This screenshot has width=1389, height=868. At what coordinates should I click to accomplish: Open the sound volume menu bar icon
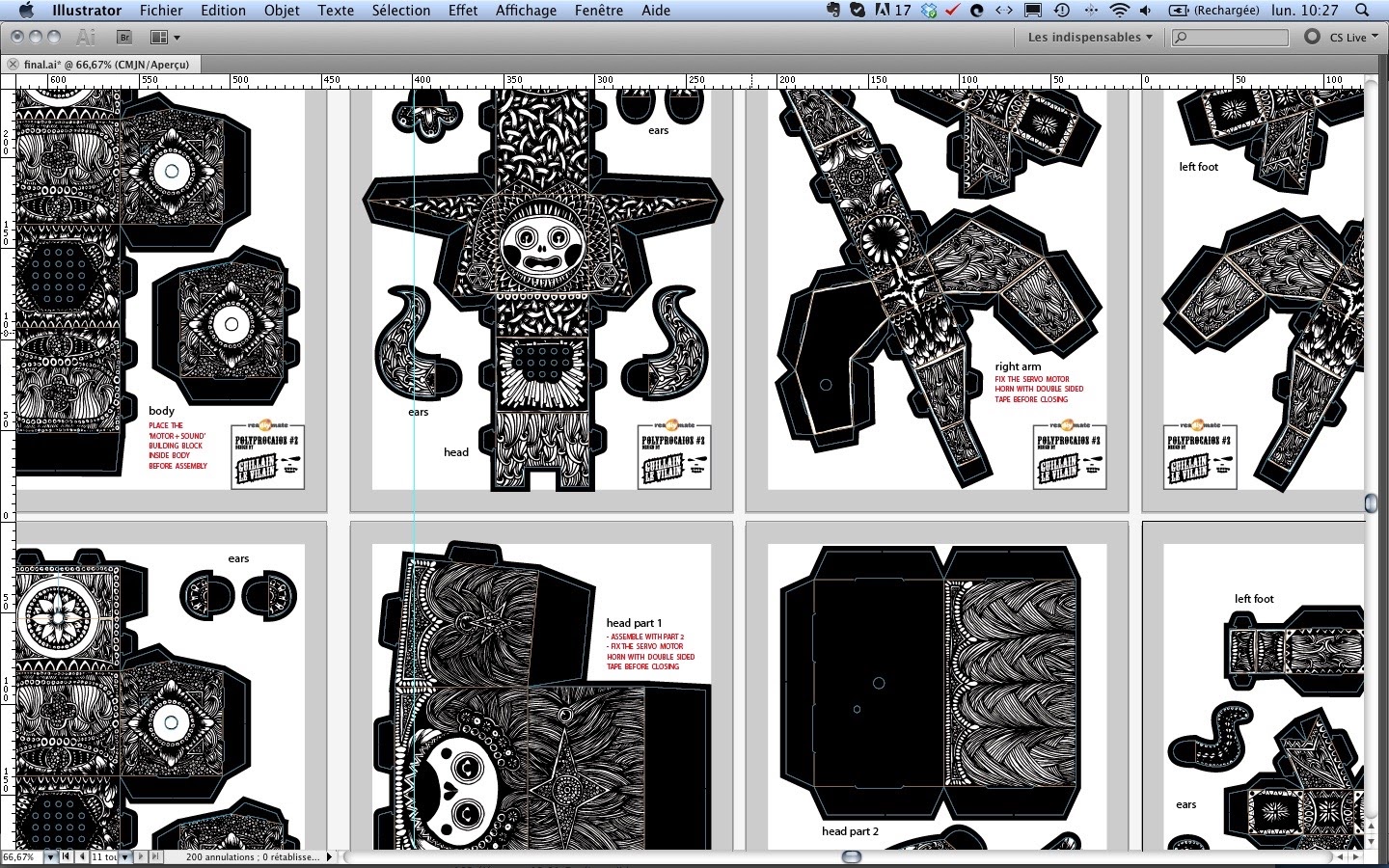tap(1146, 11)
